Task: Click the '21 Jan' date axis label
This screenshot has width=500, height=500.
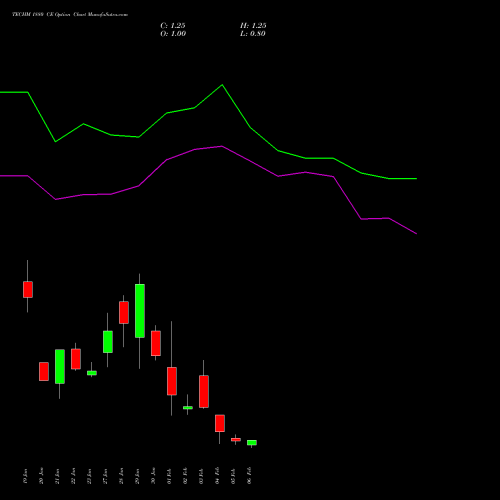Action: click(58, 476)
